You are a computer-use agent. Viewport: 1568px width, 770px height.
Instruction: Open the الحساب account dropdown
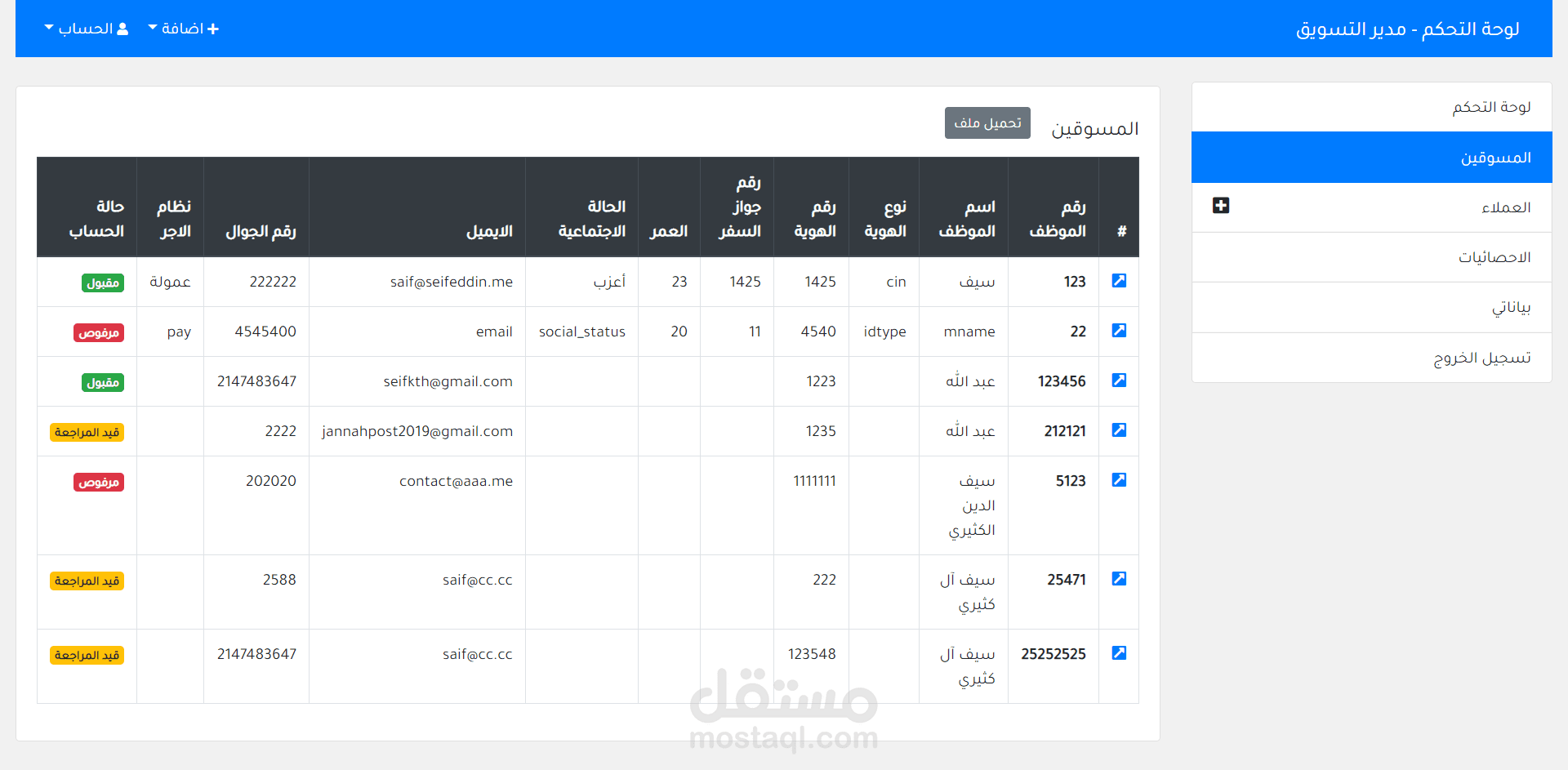pos(86,29)
